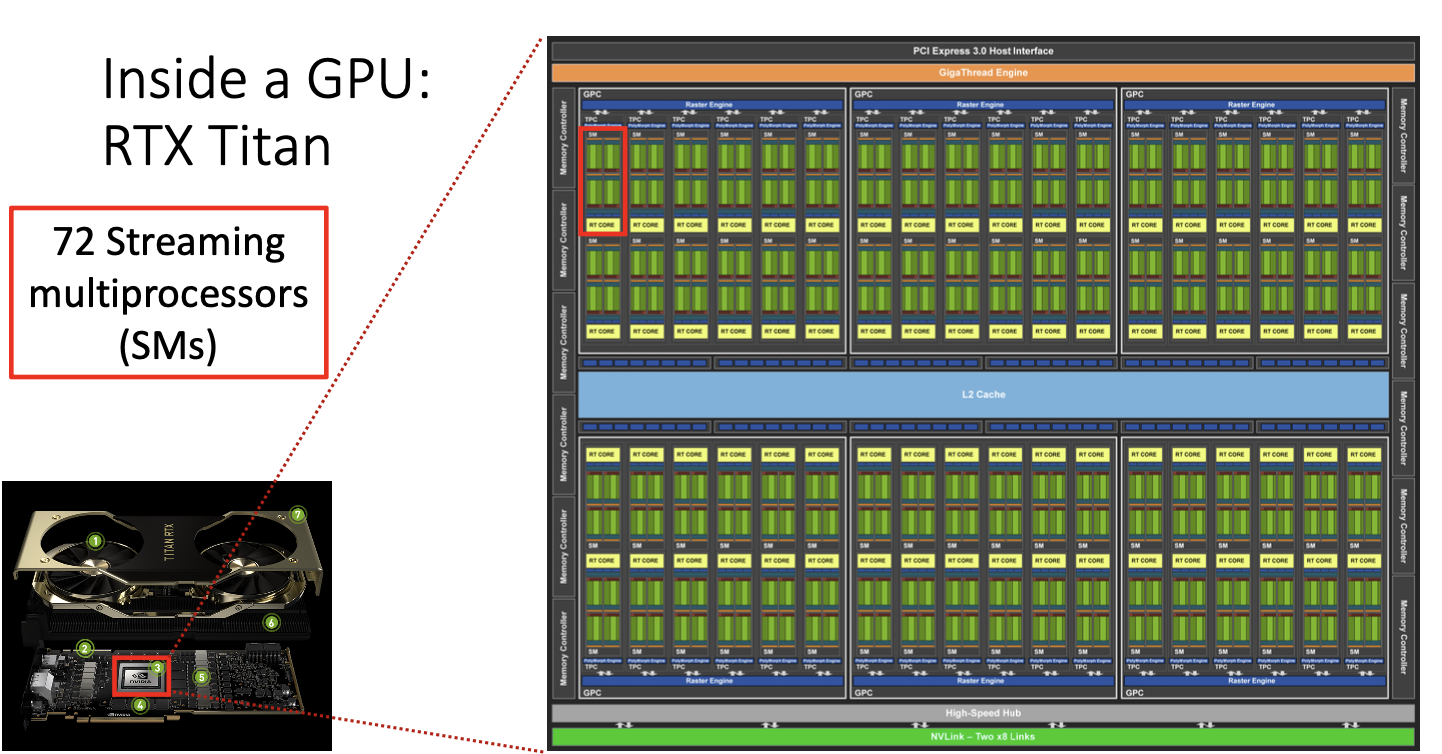This screenshot has width=1442, height=754.
Task: Click green marker 3 on the NVIDIA chip
Action: 157,667
